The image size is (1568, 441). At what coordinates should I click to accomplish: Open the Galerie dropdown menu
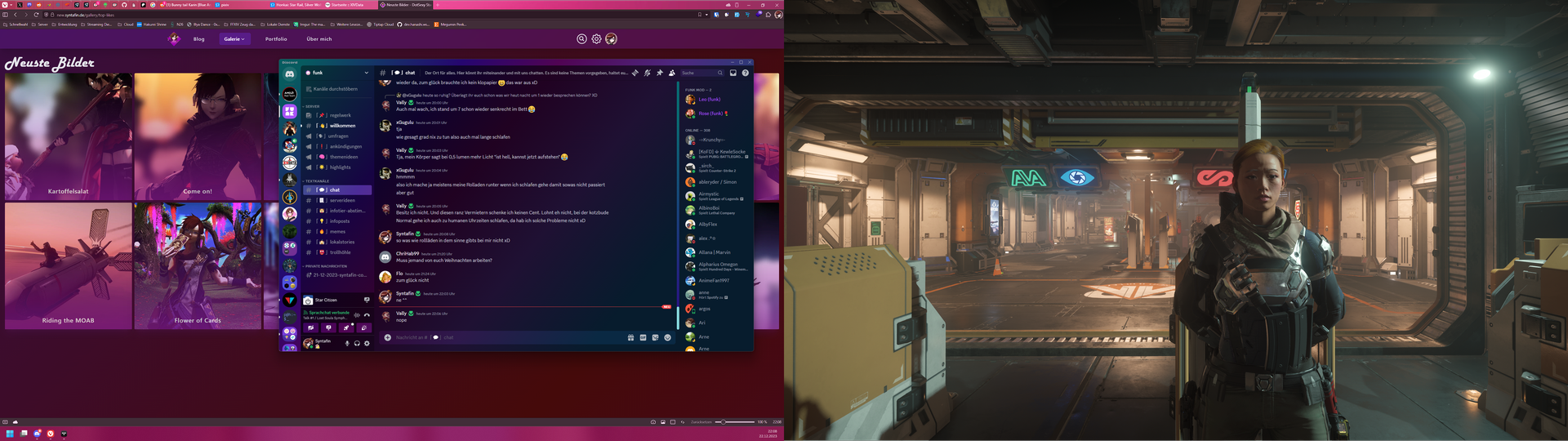[234, 39]
